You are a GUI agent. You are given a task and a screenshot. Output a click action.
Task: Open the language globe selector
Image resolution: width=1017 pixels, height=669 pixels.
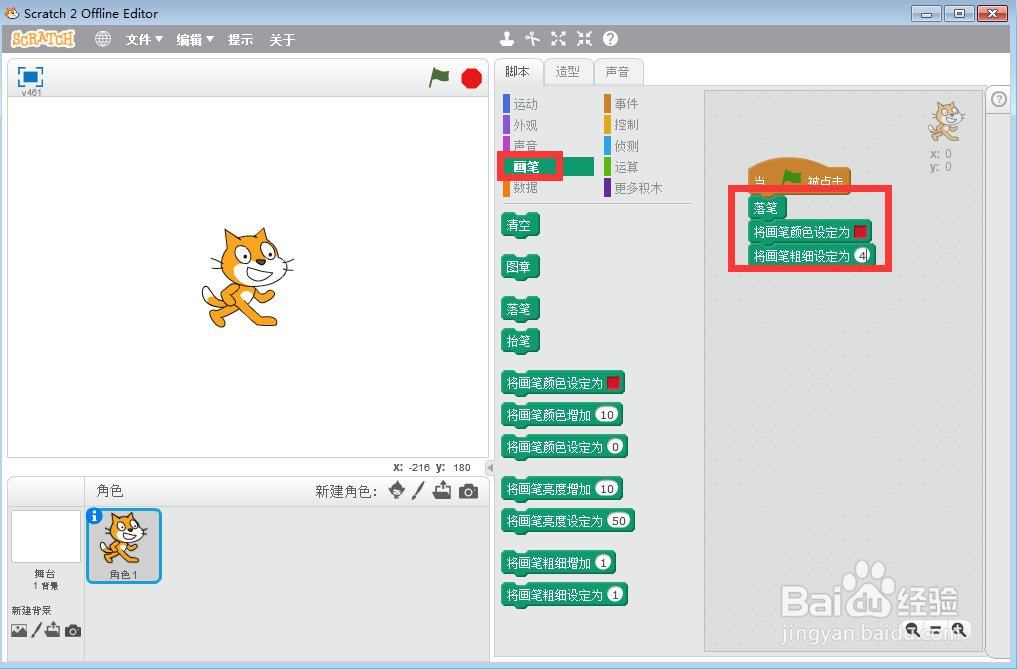pos(101,39)
